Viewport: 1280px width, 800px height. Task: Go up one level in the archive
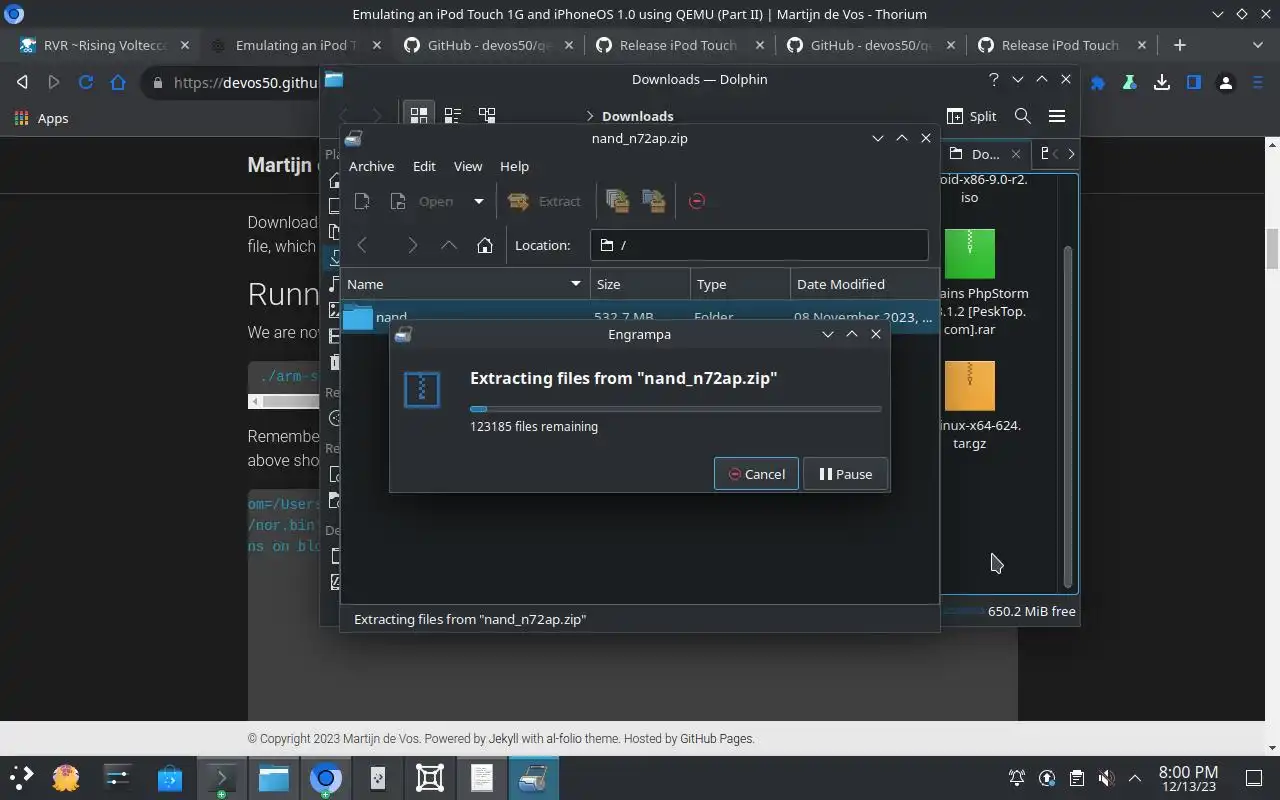point(449,245)
